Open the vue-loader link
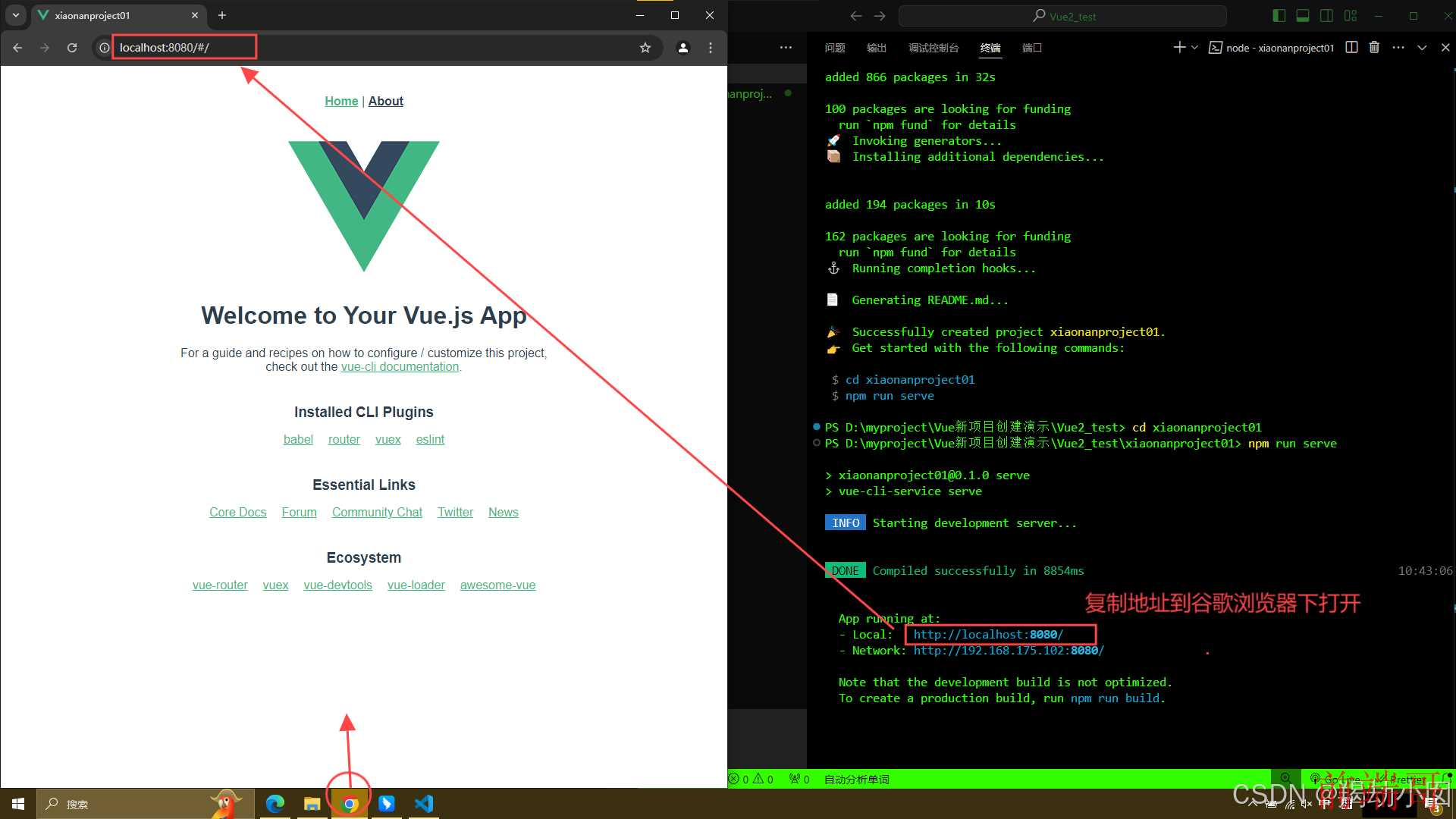The height and width of the screenshot is (819, 1456). 416,585
